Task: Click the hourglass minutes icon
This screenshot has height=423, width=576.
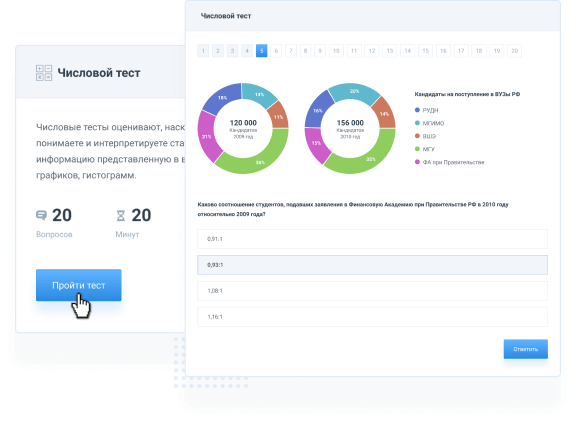Action: (x=120, y=216)
